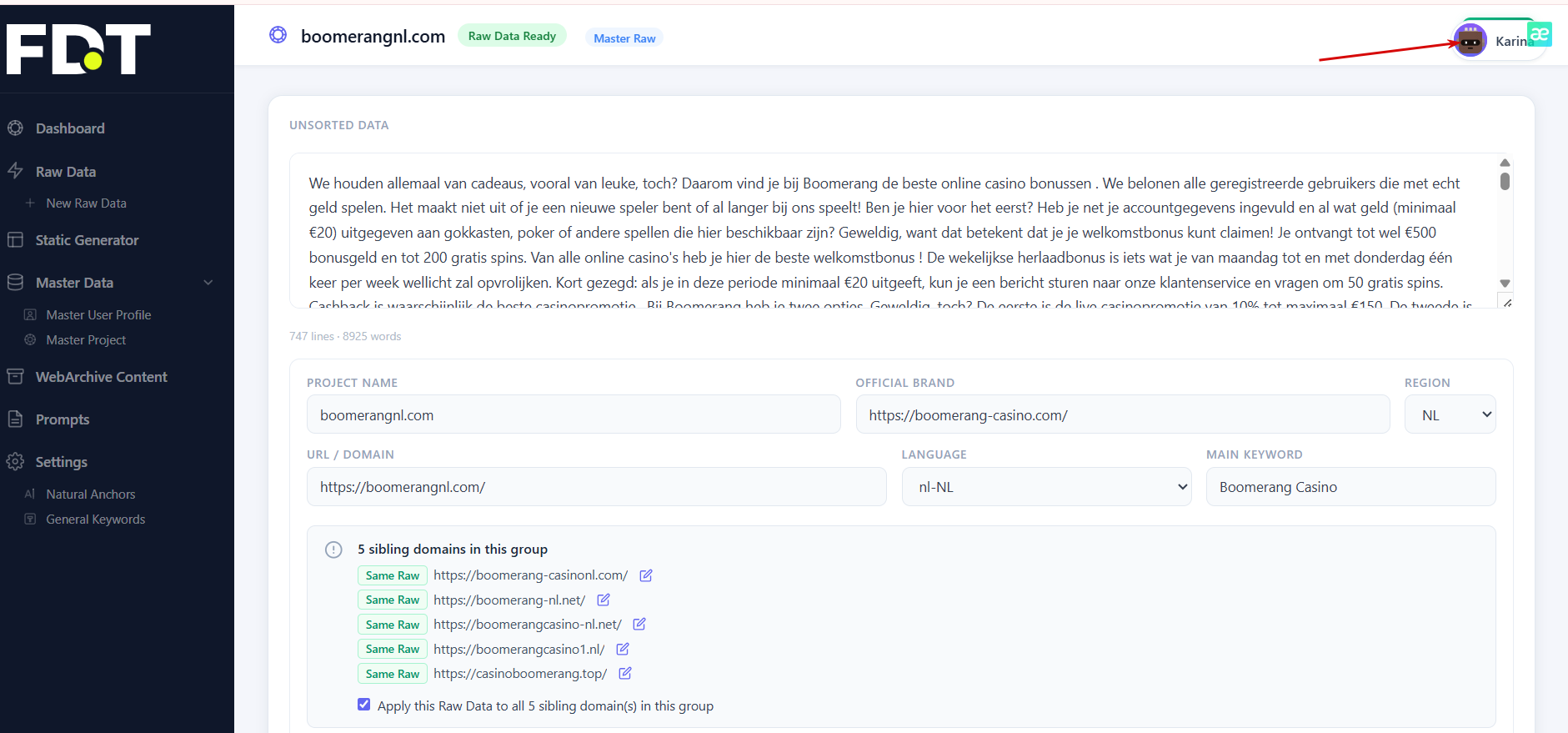The image size is (1568, 733).
Task: Open Master User Profile
Action: [x=98, y=314]
